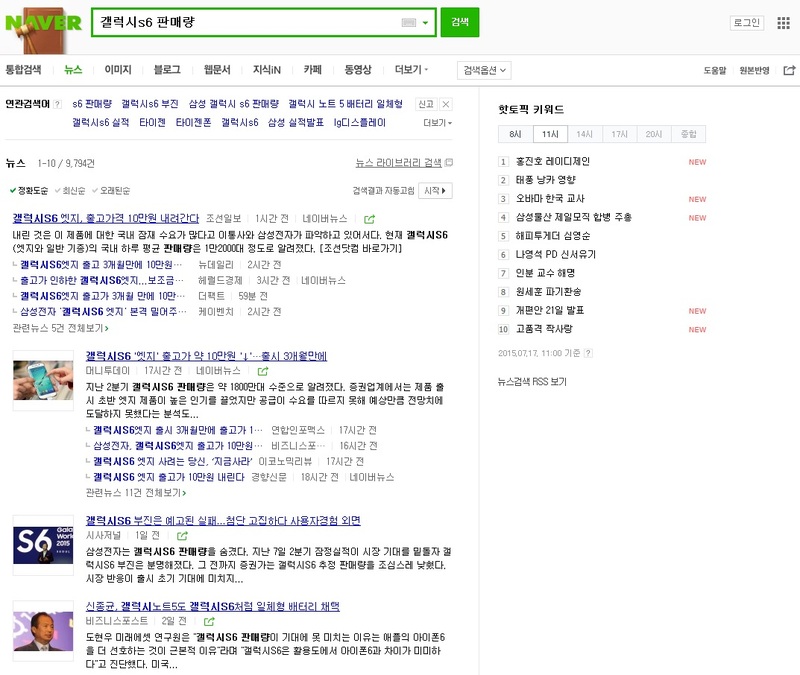Viewport: 800px width, 675px height.
Task: Click help icon beside 11:00 기준 timestamp
Action: [588, 353]
